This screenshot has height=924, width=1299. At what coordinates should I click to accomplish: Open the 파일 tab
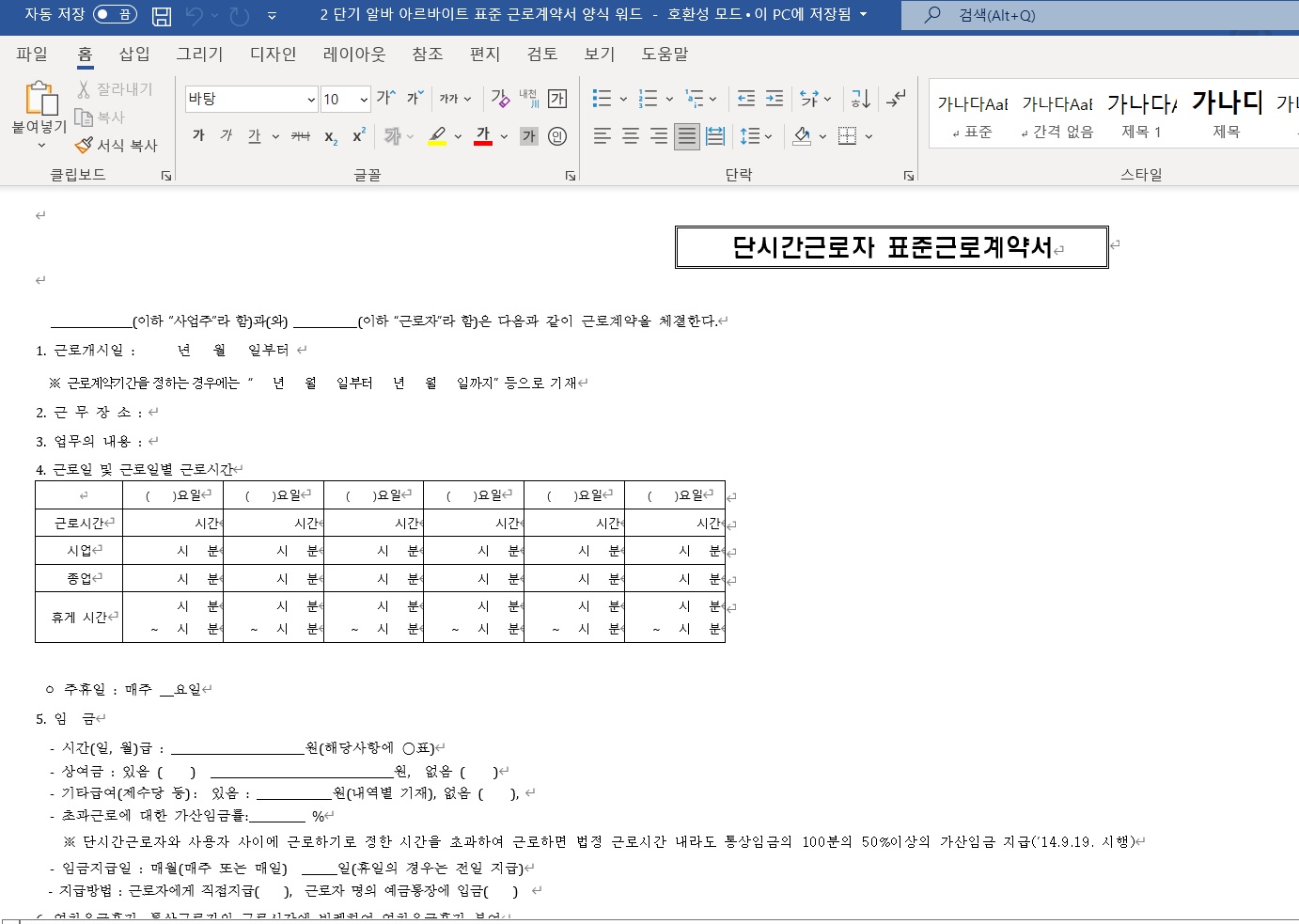[x=32, y=55]
